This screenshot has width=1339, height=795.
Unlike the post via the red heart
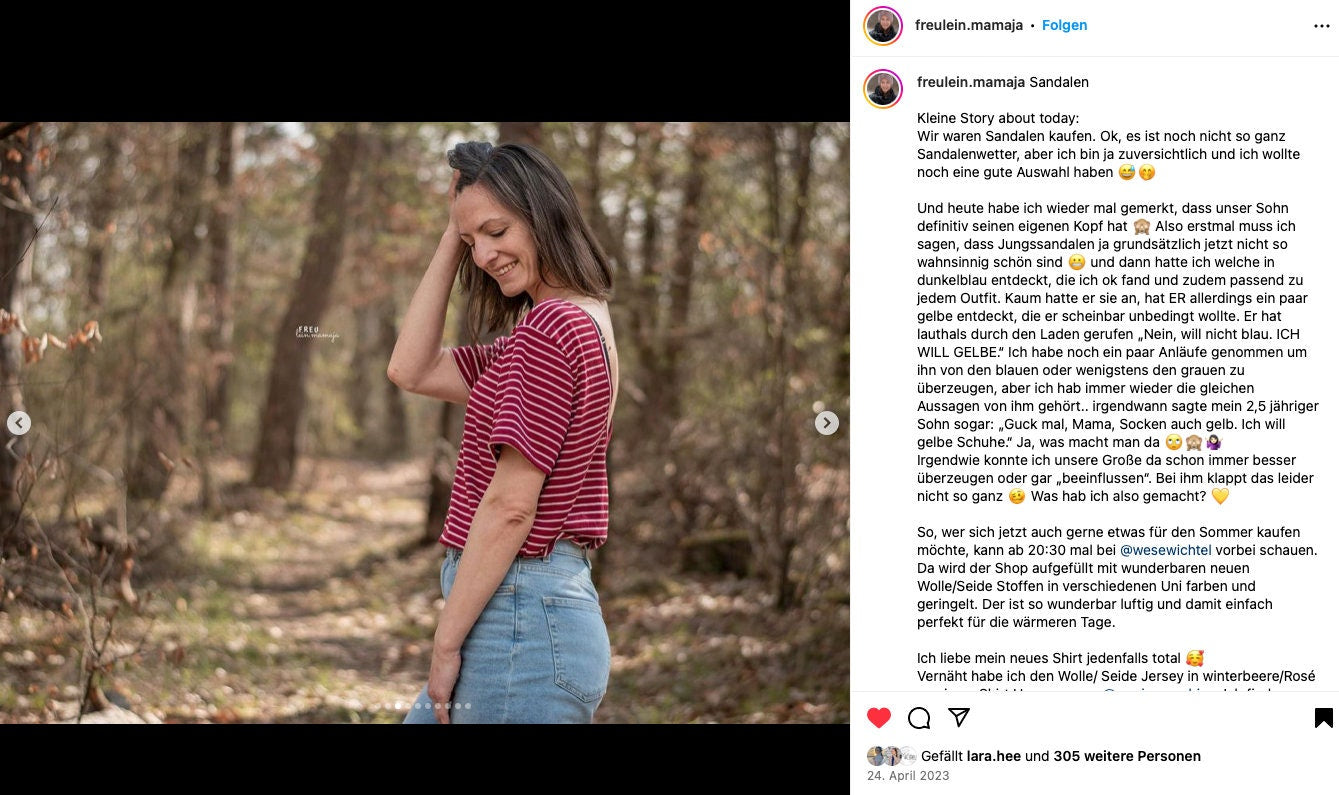pyautogui.click(x=879, y=718)
